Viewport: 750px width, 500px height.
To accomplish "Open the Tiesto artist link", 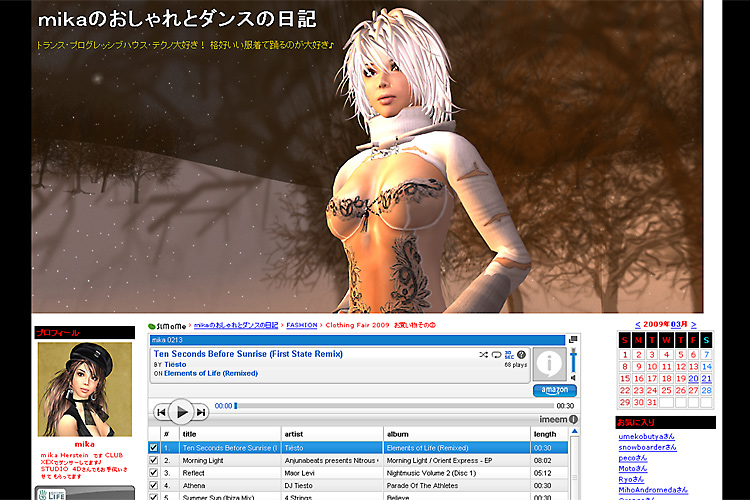I will pos(175,365).
